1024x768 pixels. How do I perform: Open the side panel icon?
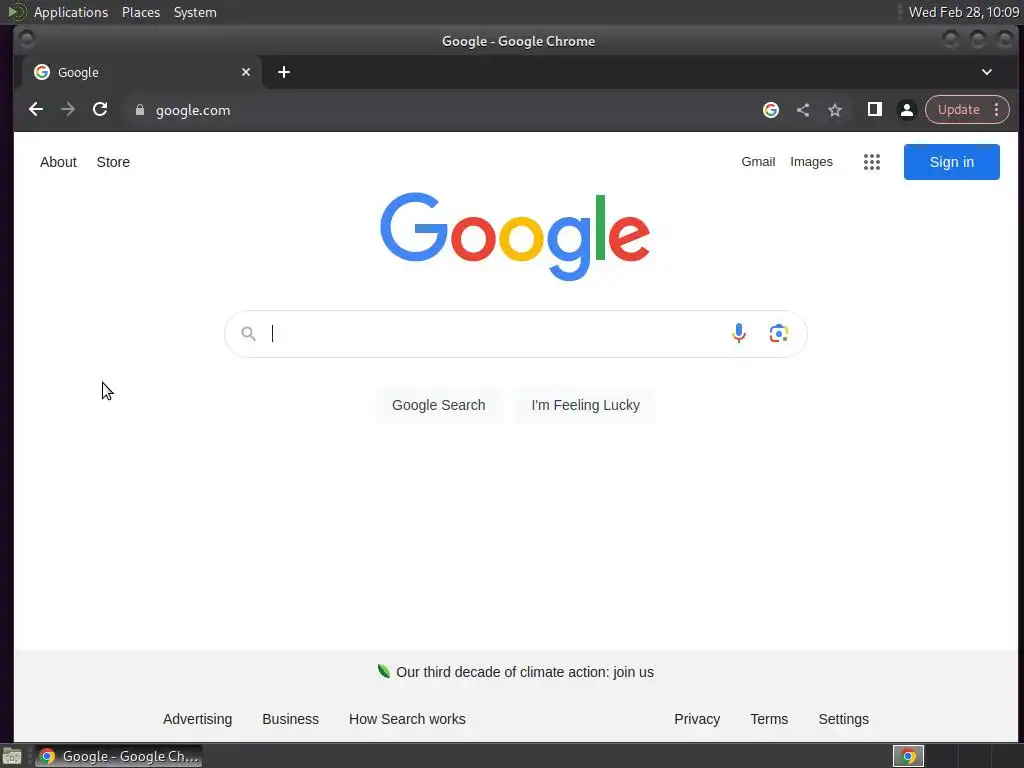click(874, 109)
